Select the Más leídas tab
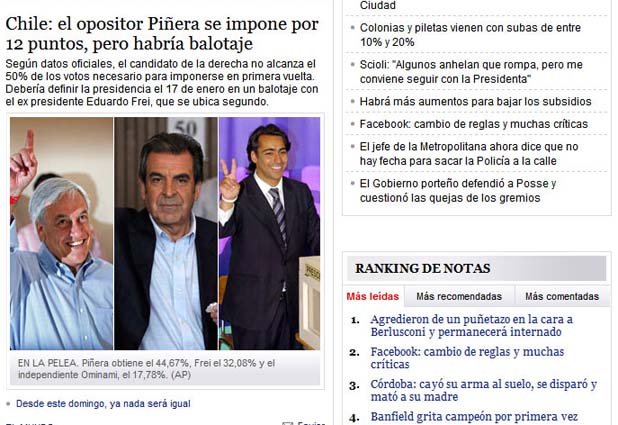 pos(373,296)
